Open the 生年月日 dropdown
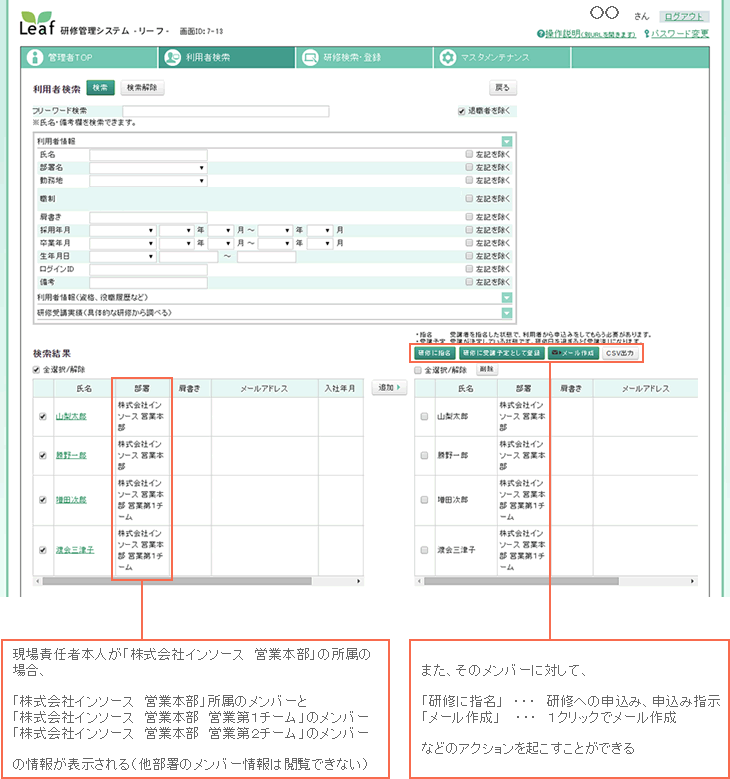Screen dimensions: 730x779 click(123, 256)
